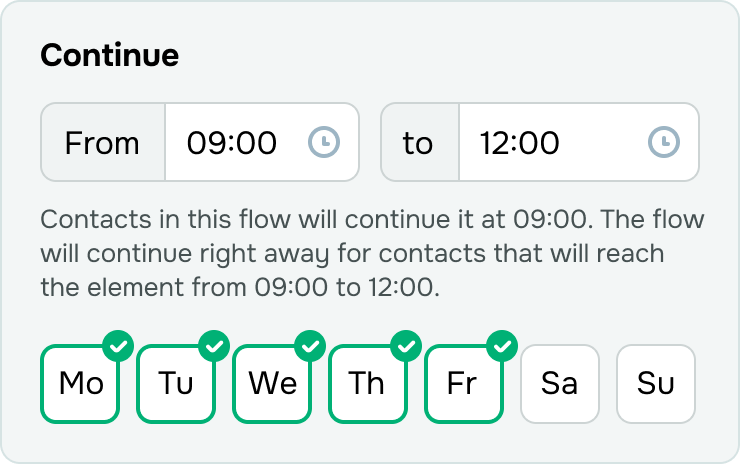Click the Continue heading

tap(109, 55)
